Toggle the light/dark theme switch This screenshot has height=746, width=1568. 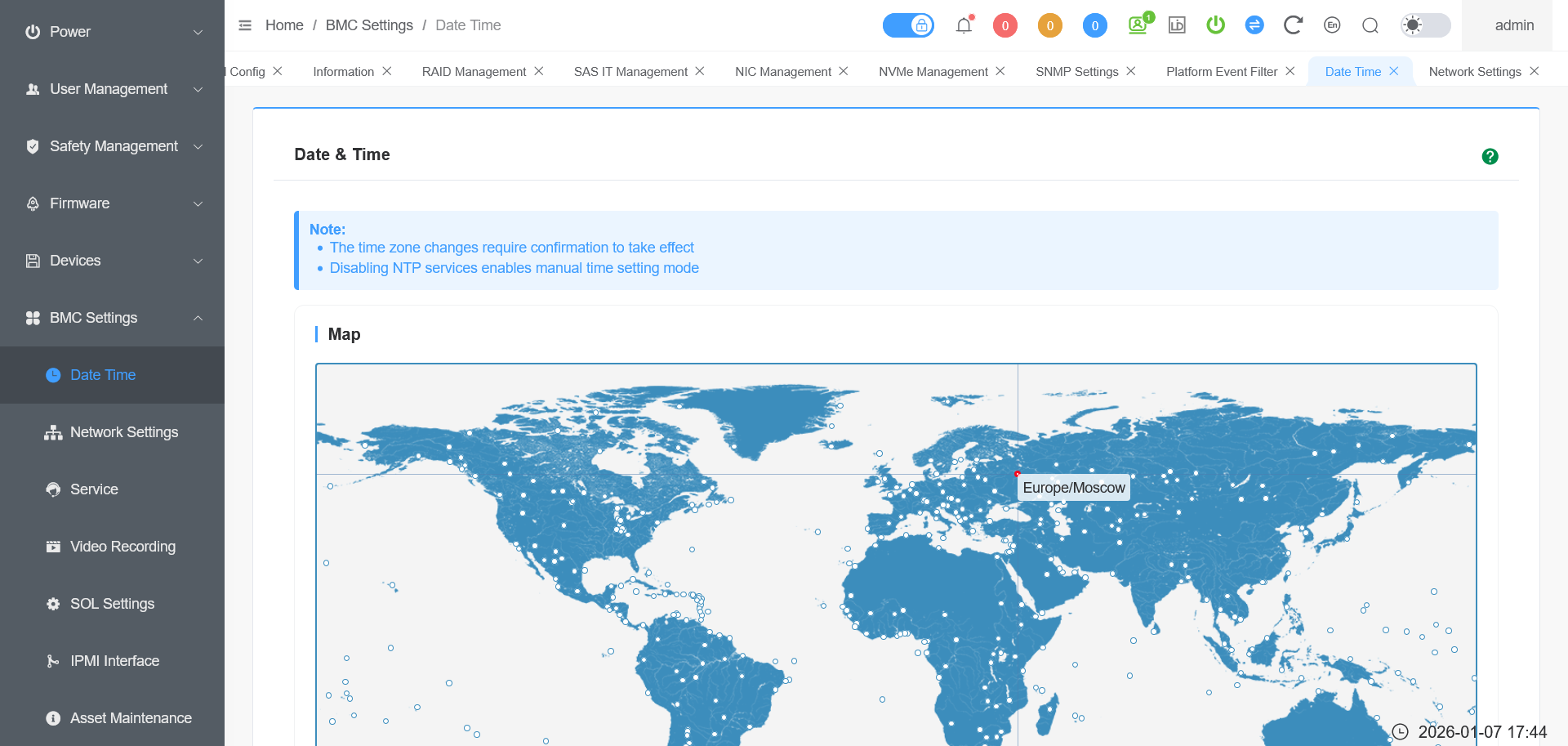click(1425, 25)
